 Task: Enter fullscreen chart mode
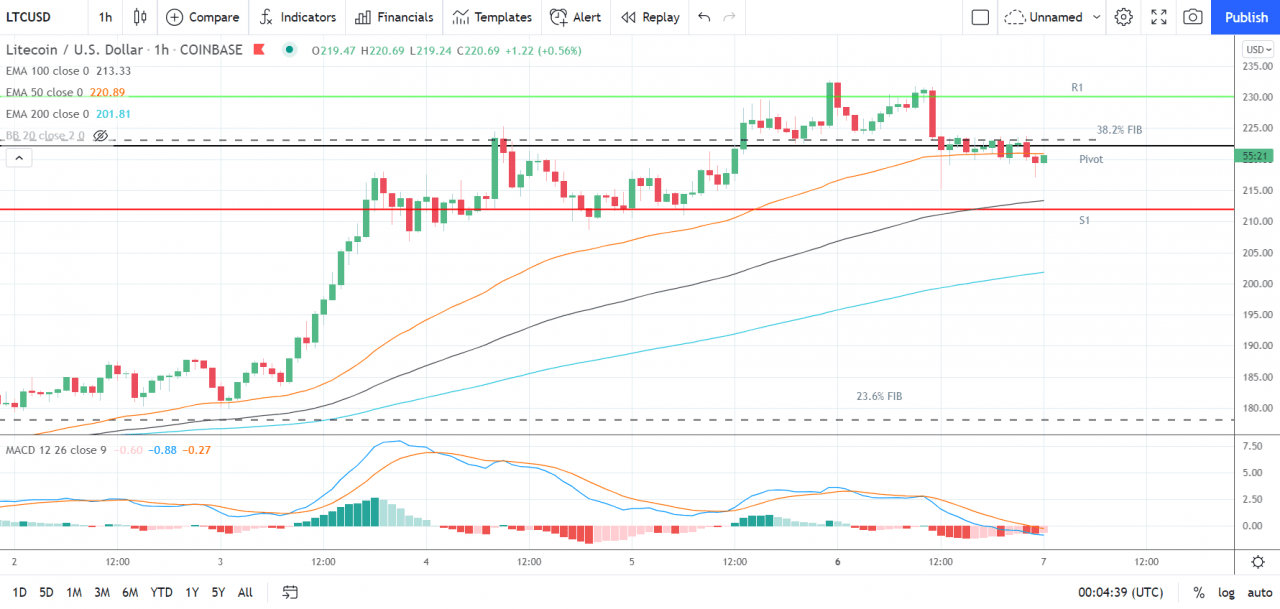point(1158,17)
